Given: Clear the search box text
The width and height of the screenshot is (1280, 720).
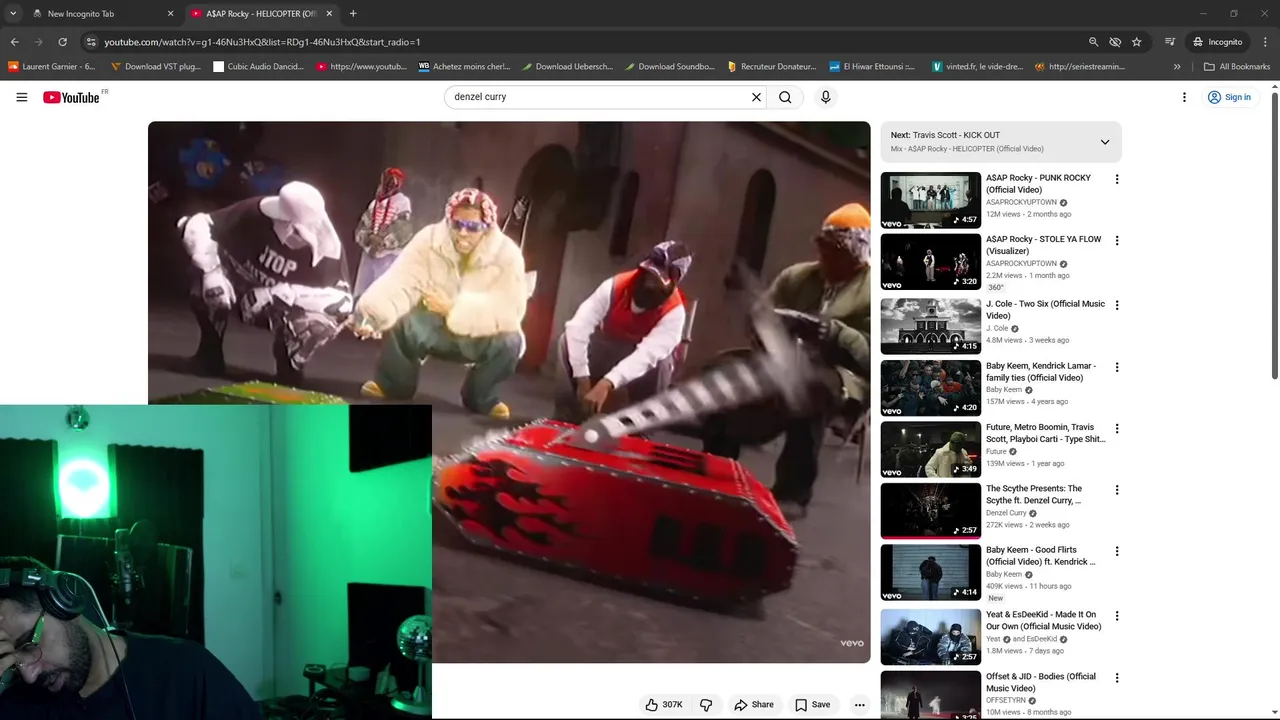Looking at the screenshot, I should click(x=756, y=97).
